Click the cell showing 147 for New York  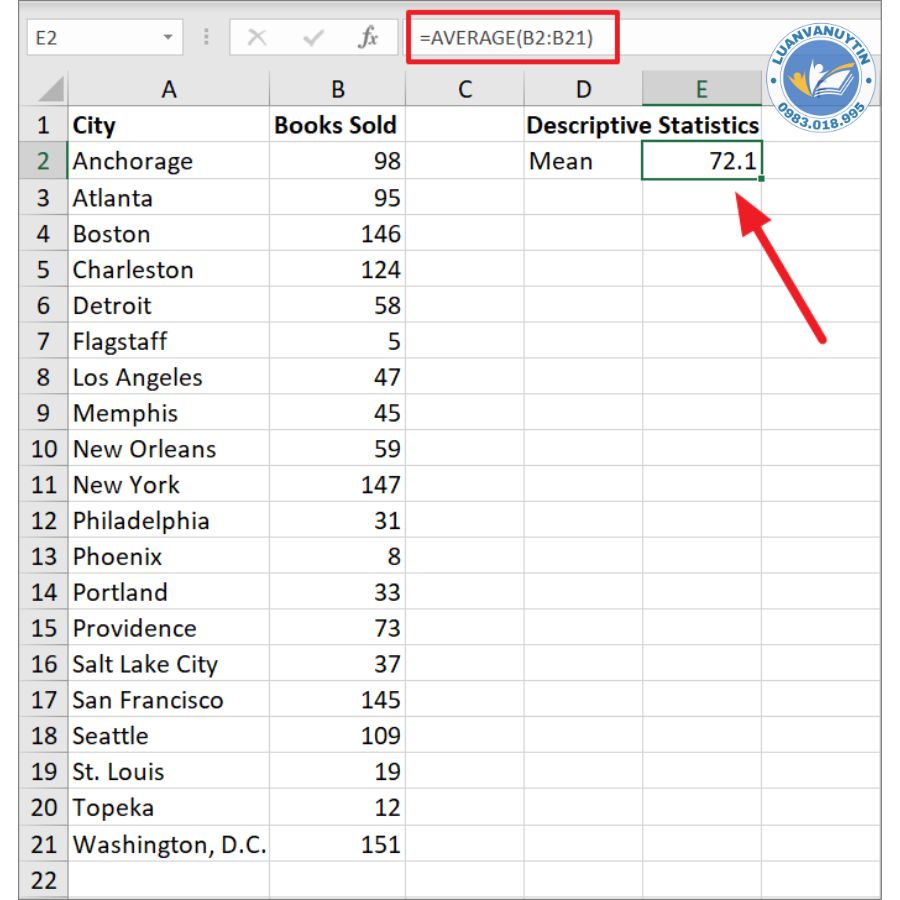point(337,485)
